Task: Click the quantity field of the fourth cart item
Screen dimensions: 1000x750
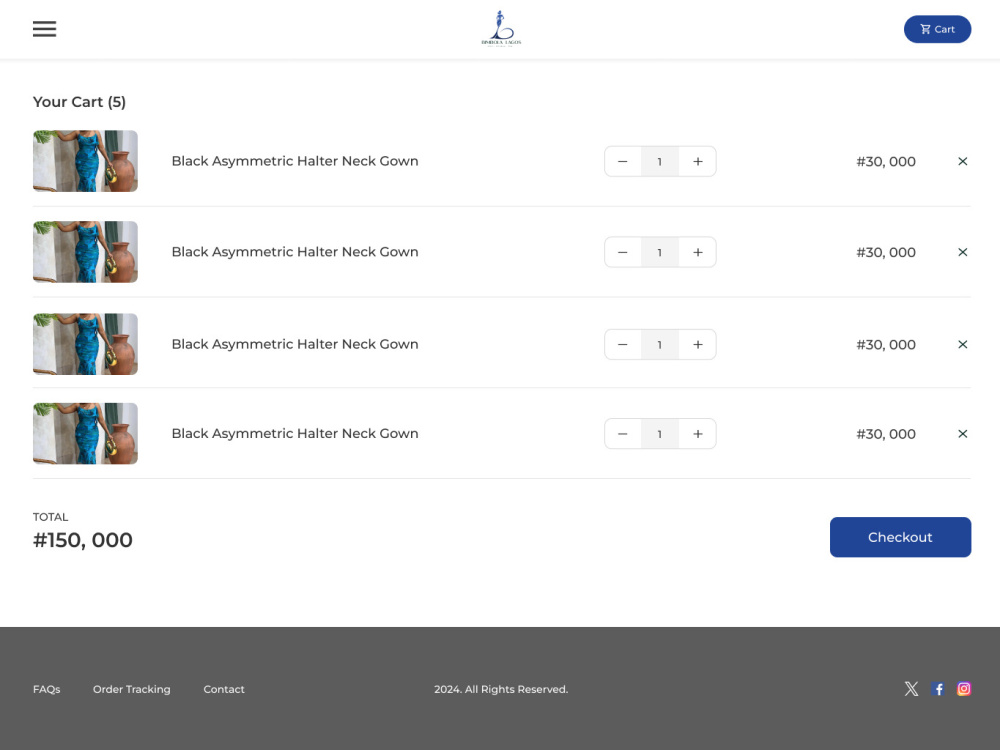Action: 659,434
